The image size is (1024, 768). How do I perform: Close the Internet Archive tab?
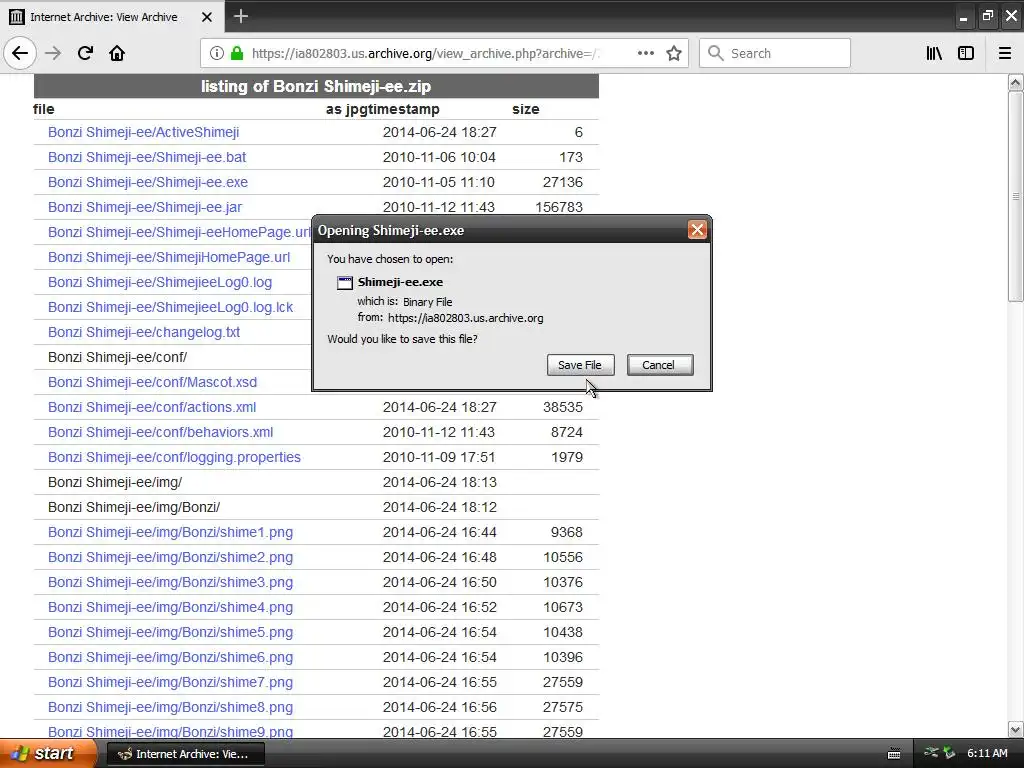207,17
